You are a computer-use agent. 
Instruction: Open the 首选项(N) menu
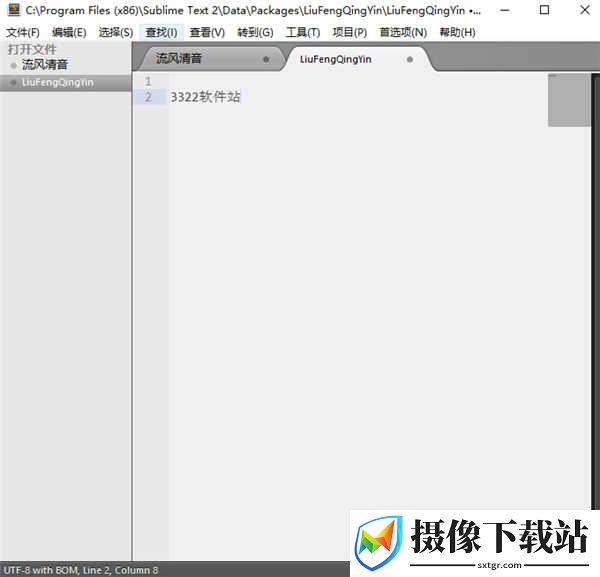tap(403, 33)
